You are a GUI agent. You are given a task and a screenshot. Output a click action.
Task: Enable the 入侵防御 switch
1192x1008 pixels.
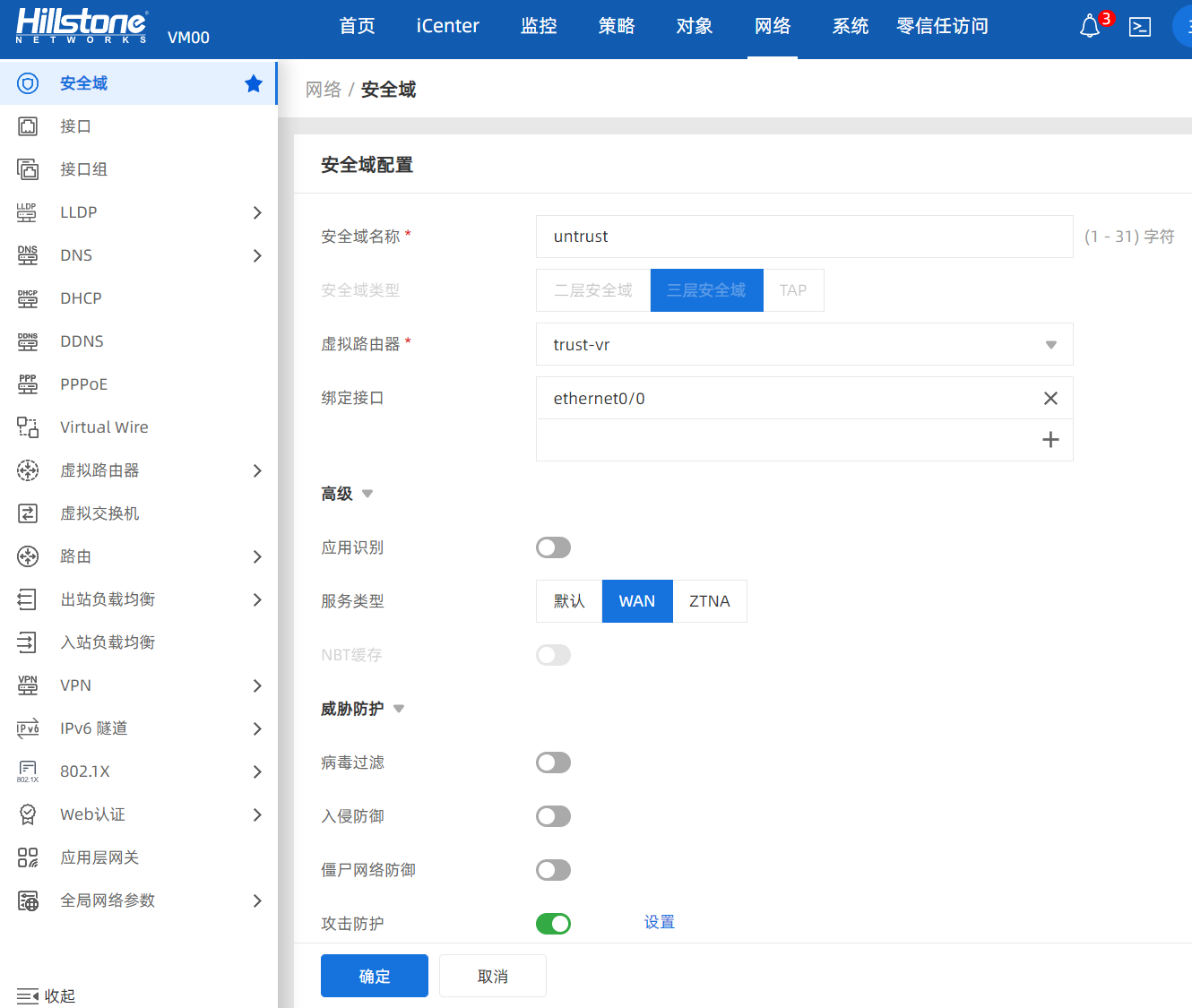click(553, 816)
